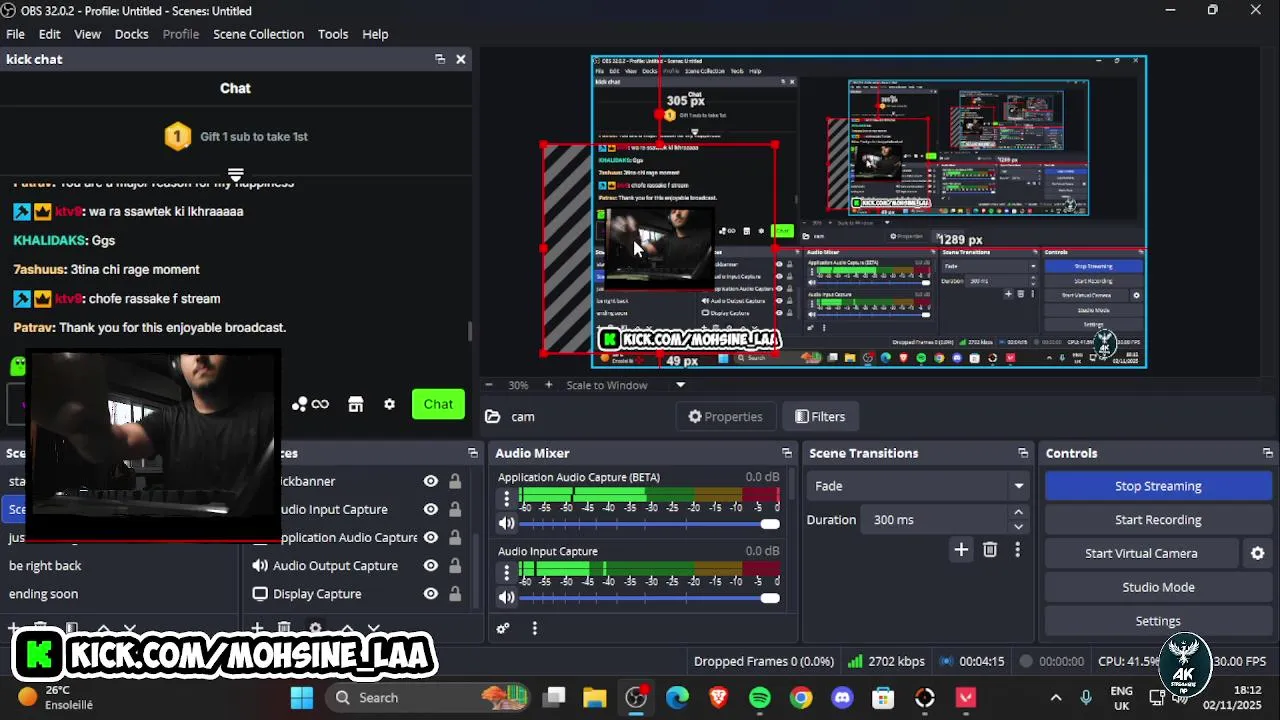Screen dimensions: 1280x720
Task: Toggle lock on Audio Output Capture source
Action: click(455, 565)
